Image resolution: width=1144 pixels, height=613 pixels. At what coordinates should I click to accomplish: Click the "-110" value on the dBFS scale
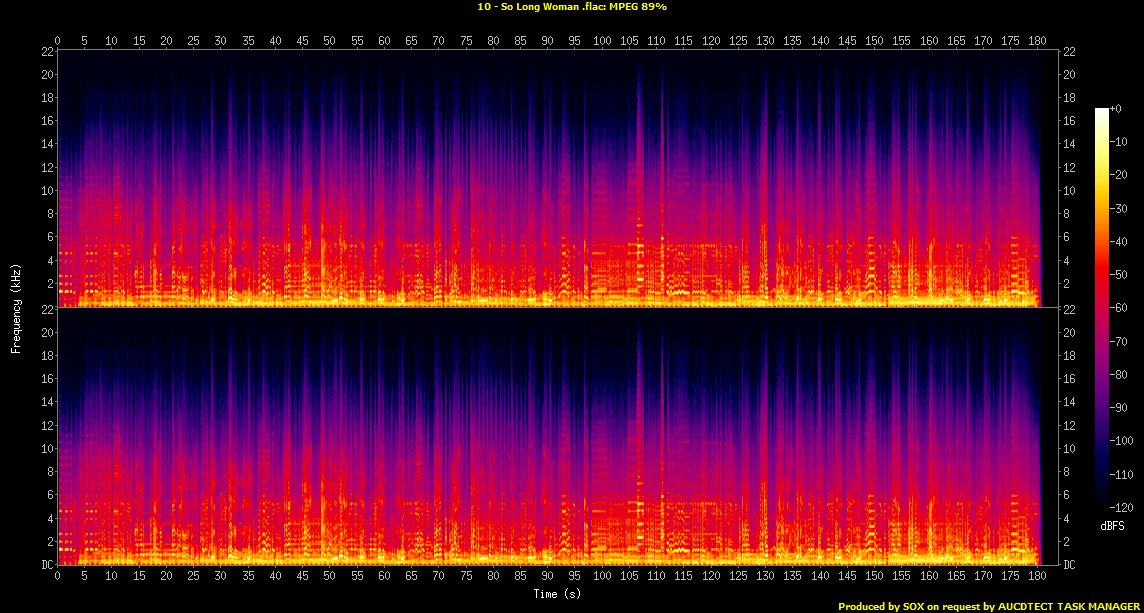coord(1121,474)
